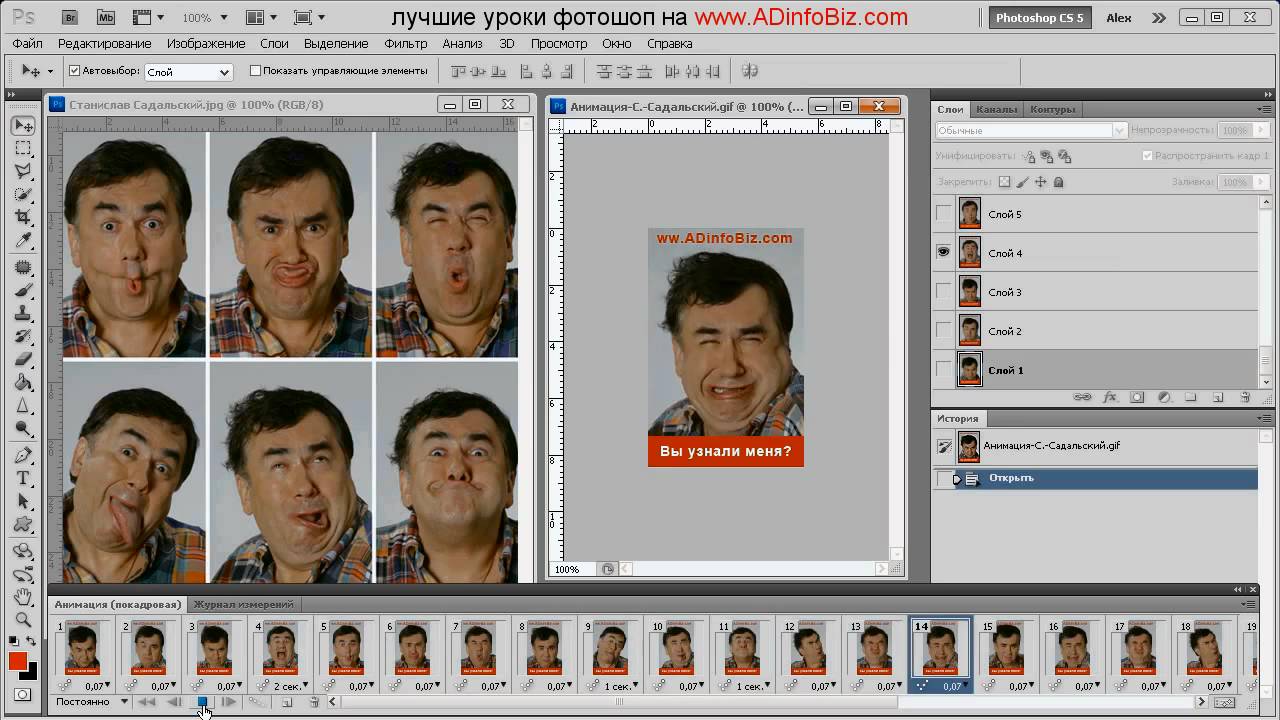Image resolution: width=1280 pixels, height=720 pixels.
Task: Switch to the Контуры tab
Action: 1052,109
